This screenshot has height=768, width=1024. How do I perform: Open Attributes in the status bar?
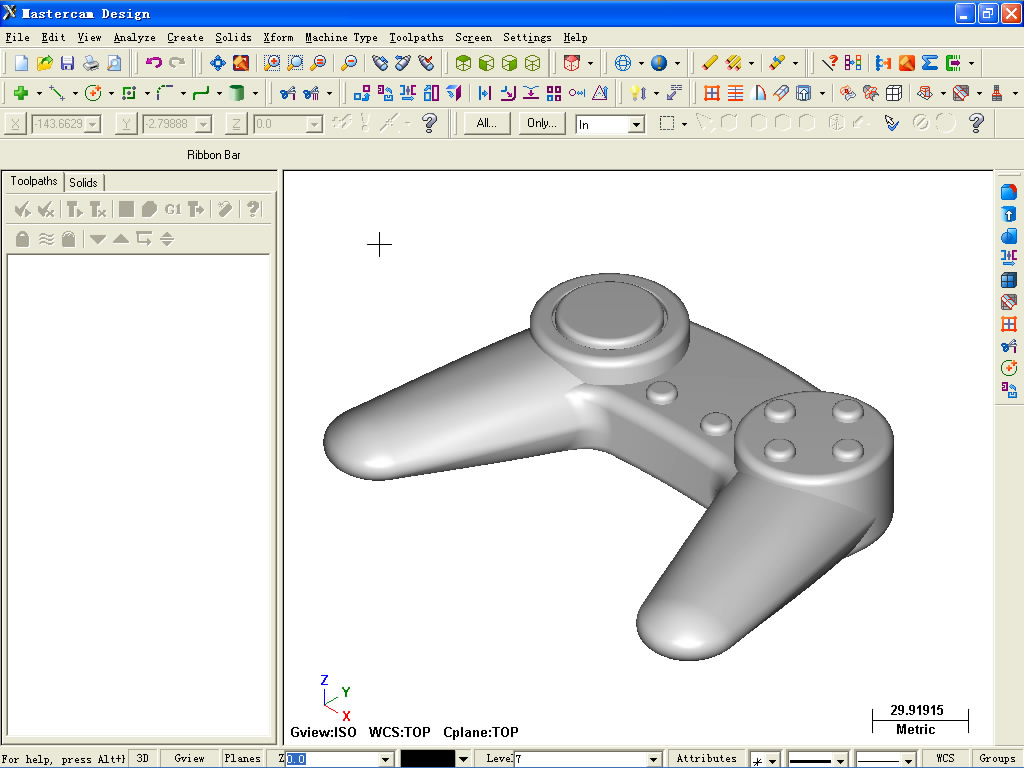coord(706,758)
